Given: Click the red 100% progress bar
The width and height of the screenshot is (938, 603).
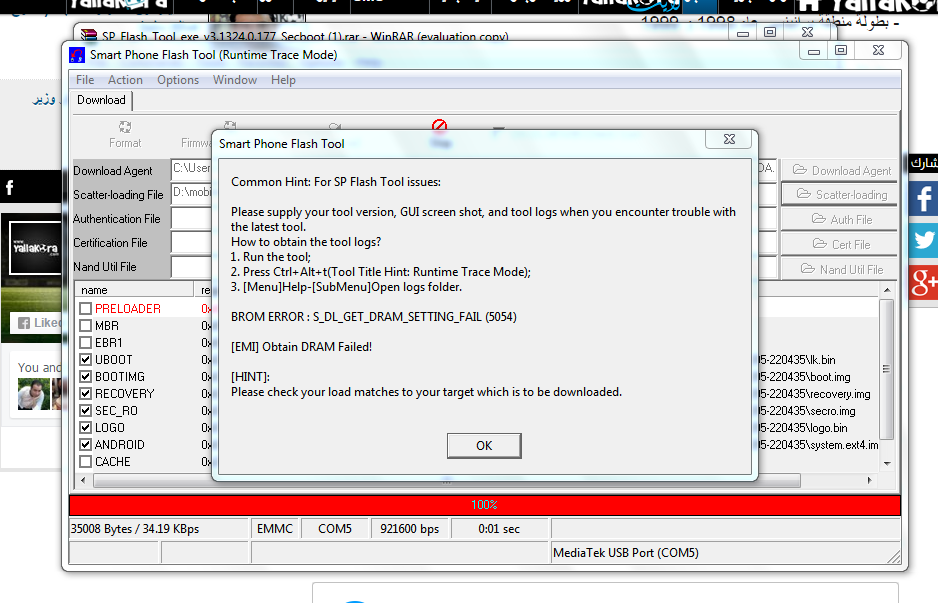Looking at the screenshot, I should click(x=485, y=505).
